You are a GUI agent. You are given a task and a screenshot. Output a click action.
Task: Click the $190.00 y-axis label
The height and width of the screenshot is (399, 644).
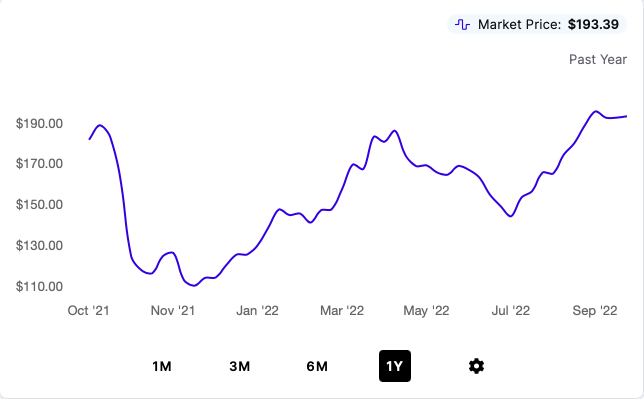(39, 123)
